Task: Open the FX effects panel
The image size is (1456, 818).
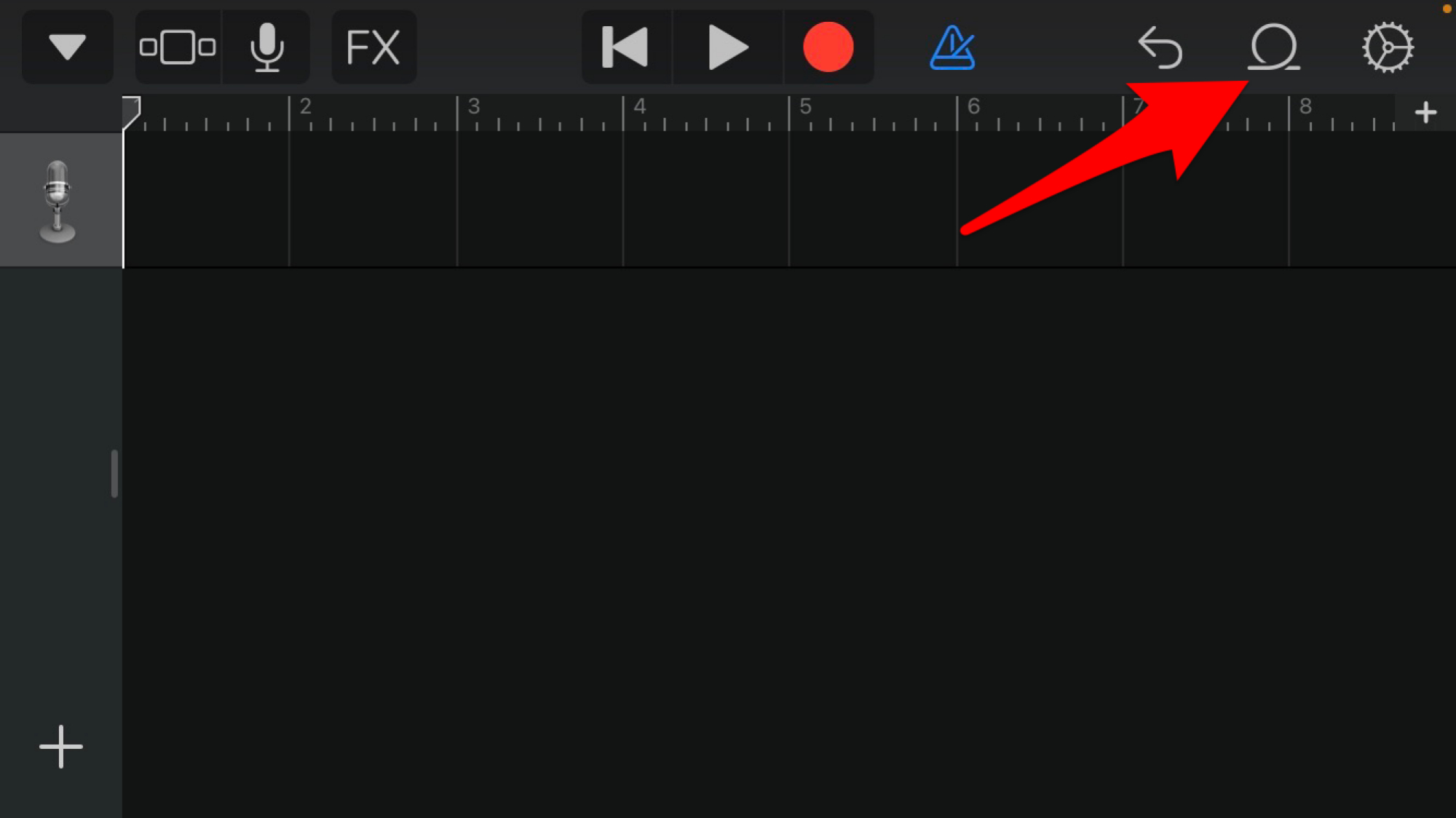Action: click(373, 47)
